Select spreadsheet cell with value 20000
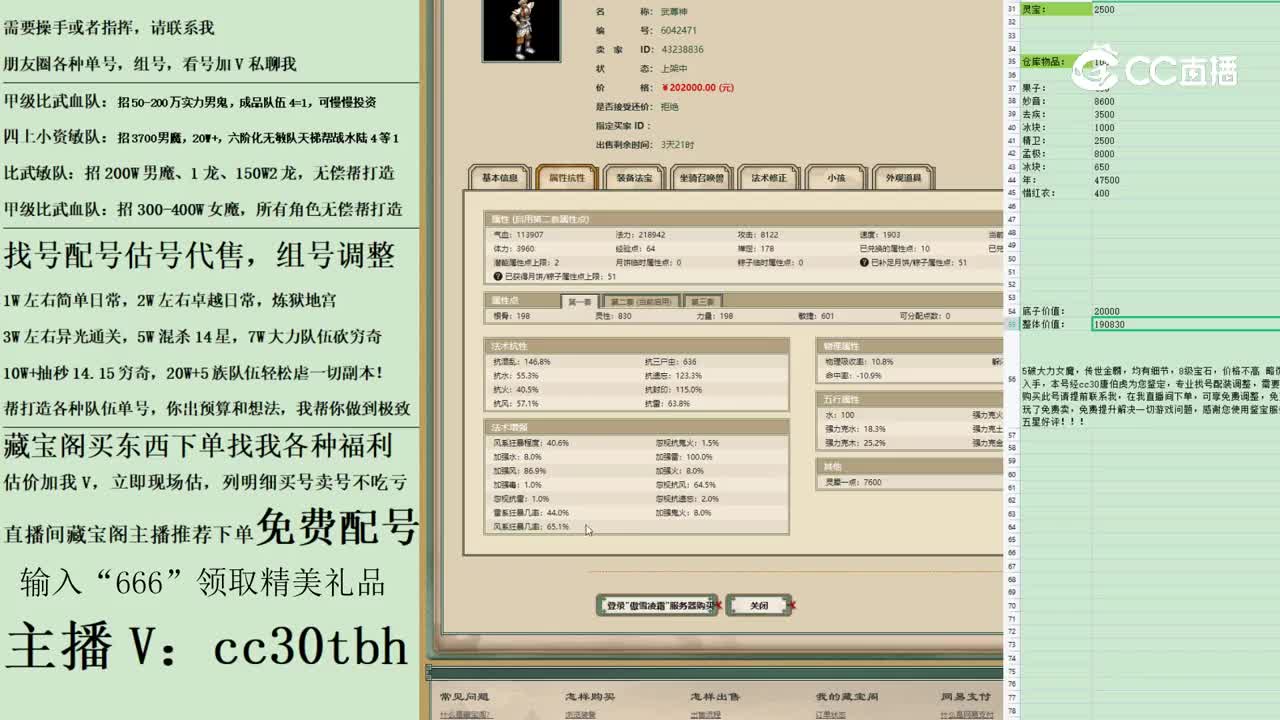The height and width of the screenshot is (720, 1280). pos(1186,311)
